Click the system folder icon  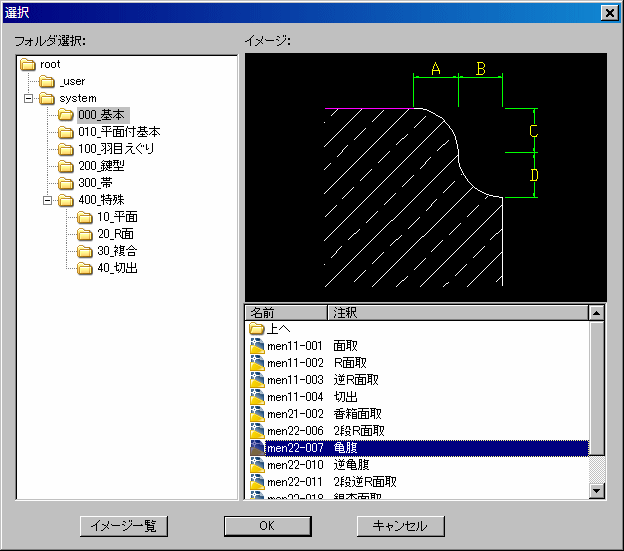[47, 98]
